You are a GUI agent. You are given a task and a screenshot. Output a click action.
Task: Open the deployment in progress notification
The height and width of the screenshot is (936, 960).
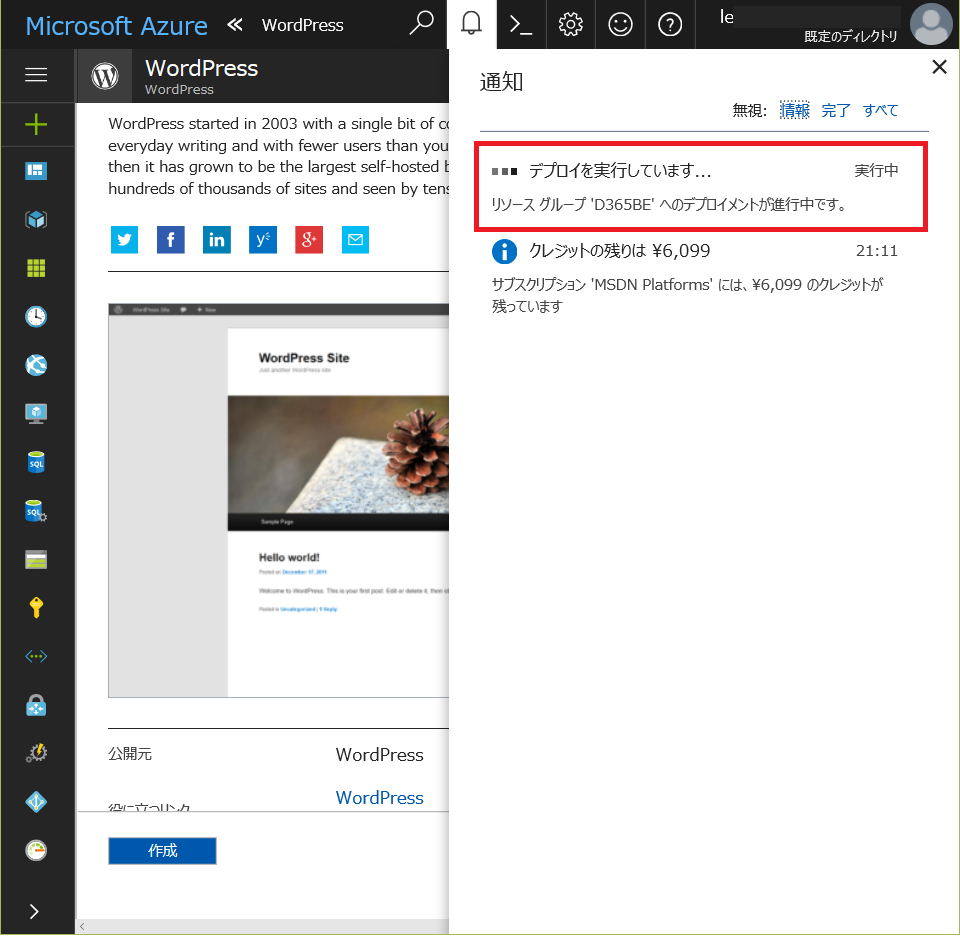pos(700,187)
